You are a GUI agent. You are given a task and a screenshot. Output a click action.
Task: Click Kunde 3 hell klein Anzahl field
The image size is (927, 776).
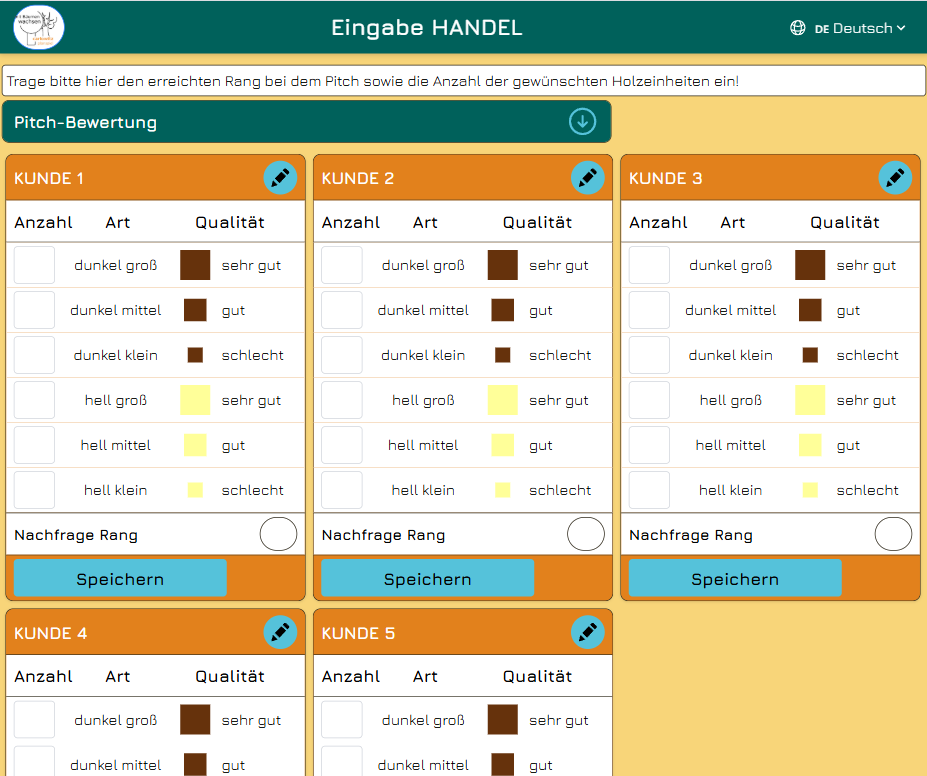click(x=649, y=490)
